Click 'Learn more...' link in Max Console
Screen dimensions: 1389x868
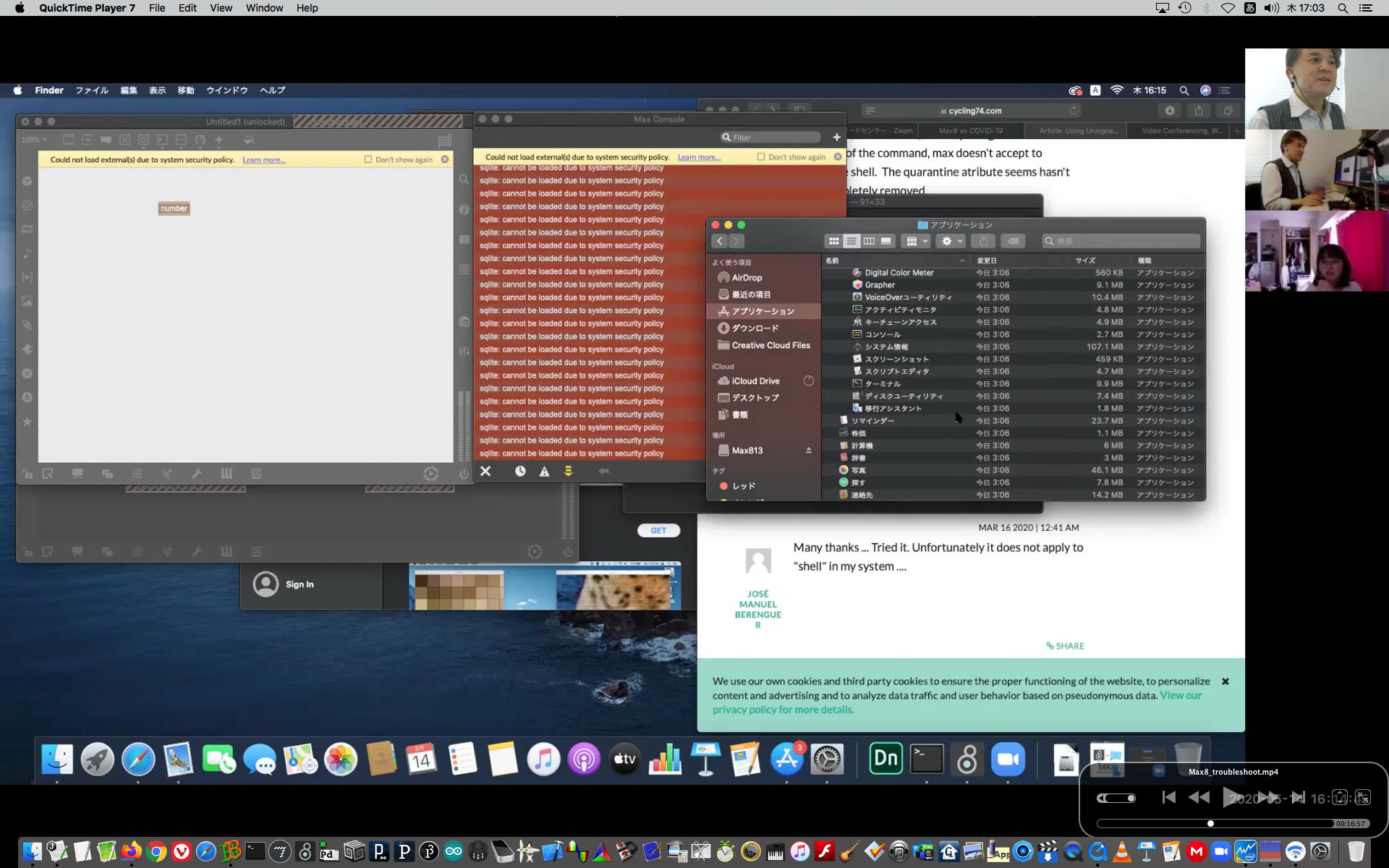[698, 157]
